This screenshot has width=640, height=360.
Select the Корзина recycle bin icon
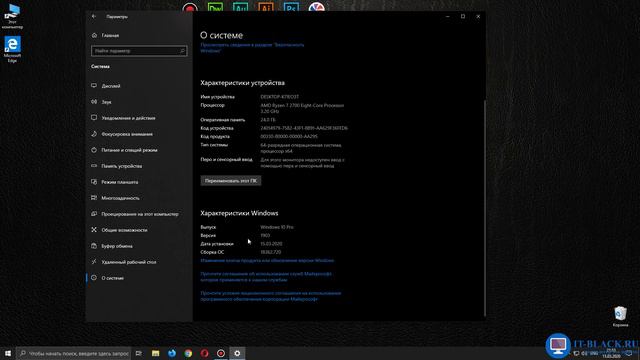point(620,317)
